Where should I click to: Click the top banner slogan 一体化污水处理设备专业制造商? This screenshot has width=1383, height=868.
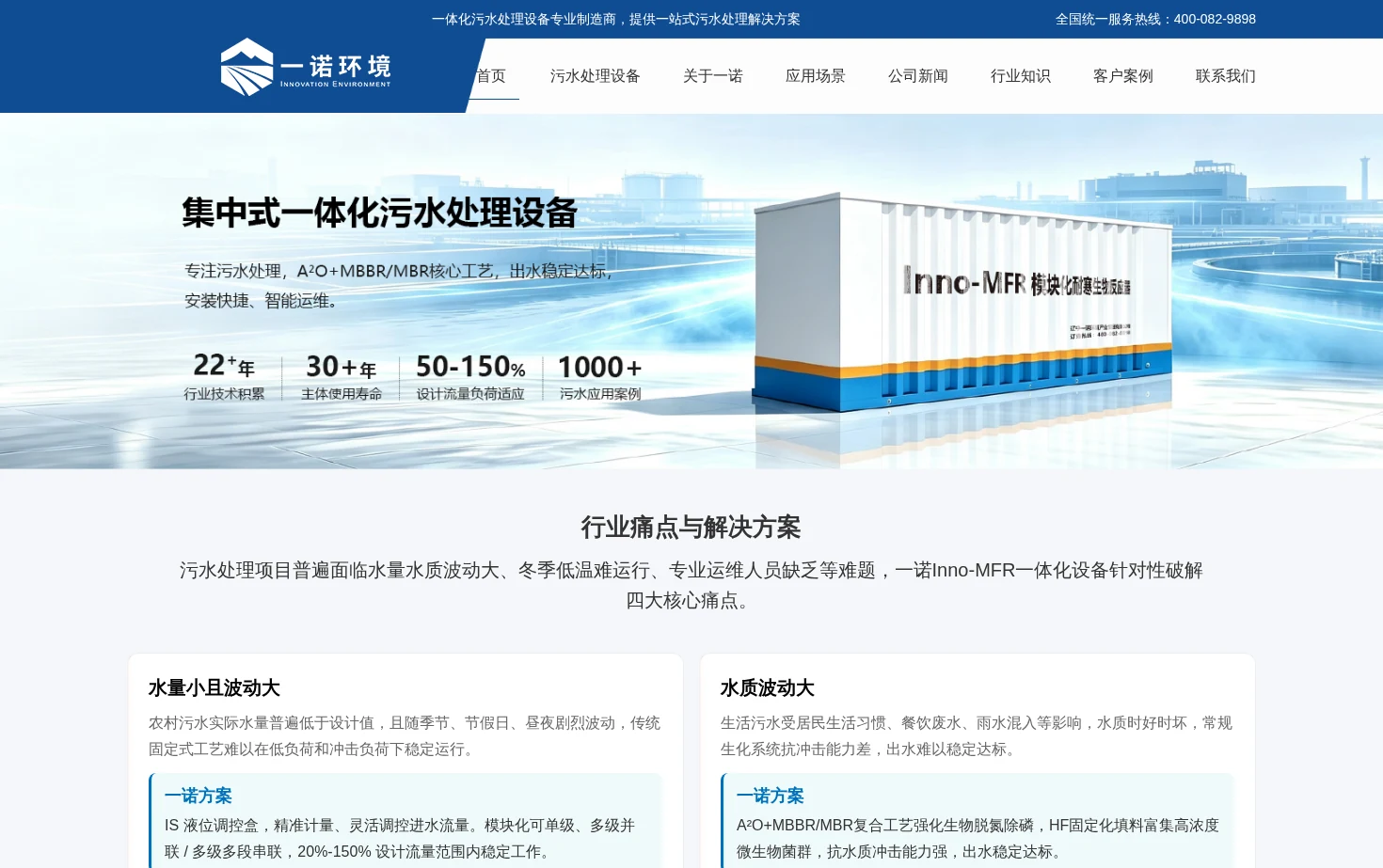click(x=524, y=19)
